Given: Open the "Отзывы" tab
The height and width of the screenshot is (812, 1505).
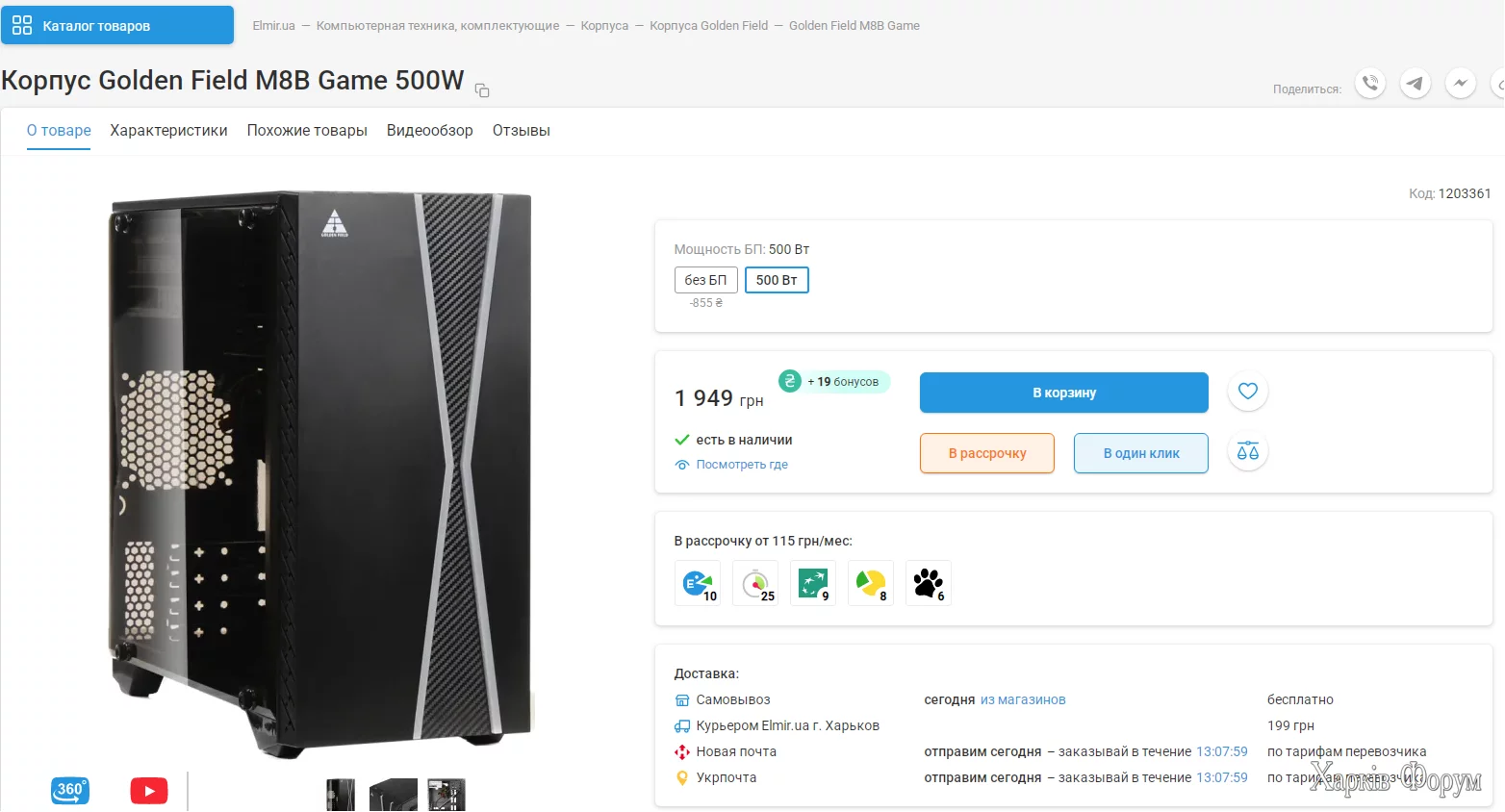Looking at the screenshot, I should point(521,131).
